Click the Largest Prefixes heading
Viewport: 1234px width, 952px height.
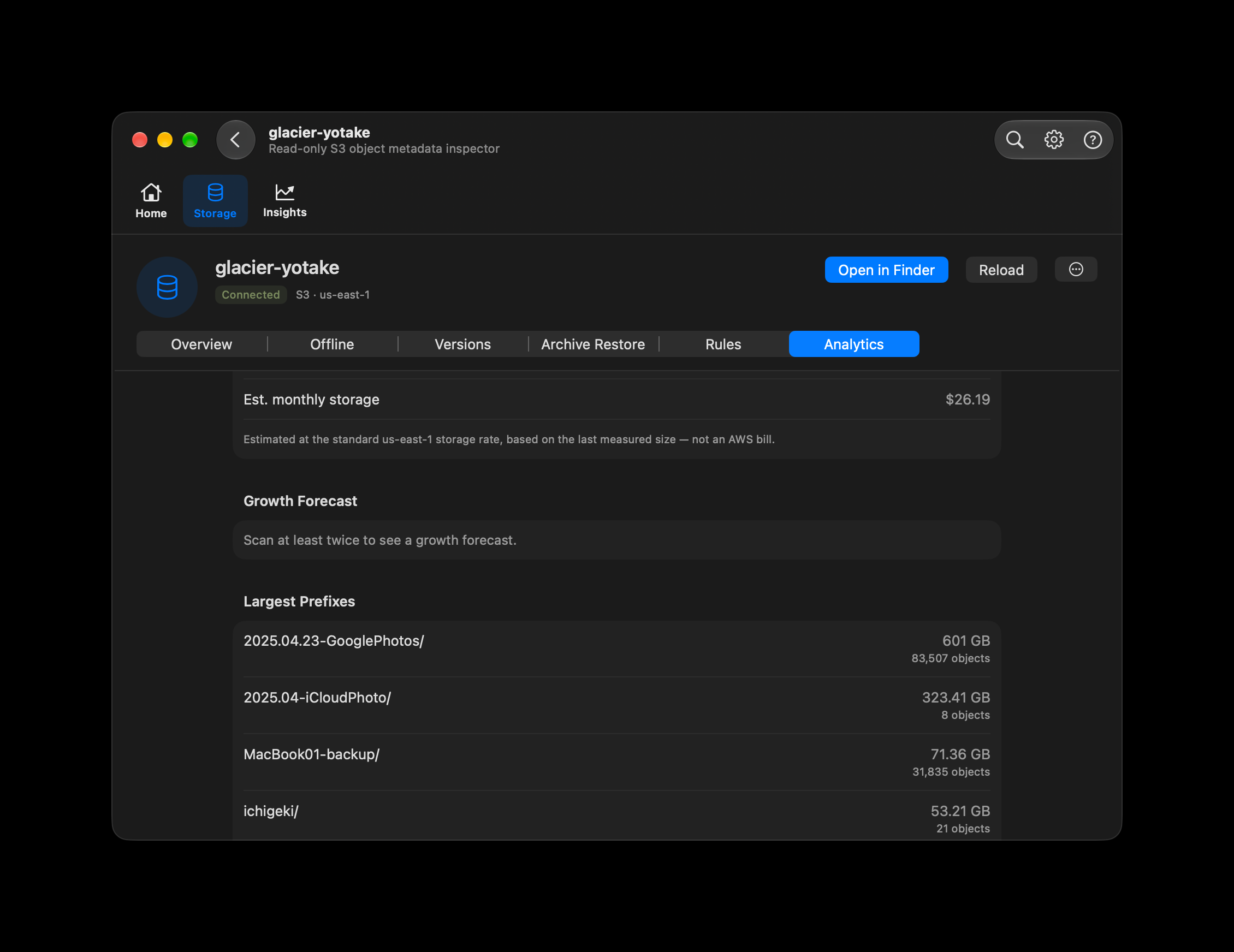pyautogui.click(x=299, y=601)
